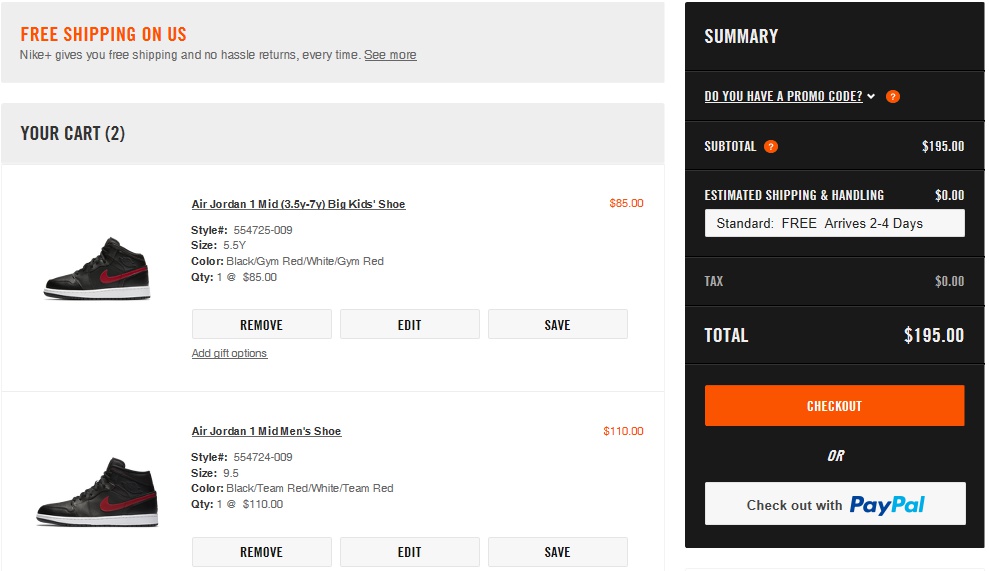The image size is (989, 571).
Task: Save the Big Kids' shoe for later
Action: click(557, 325)
